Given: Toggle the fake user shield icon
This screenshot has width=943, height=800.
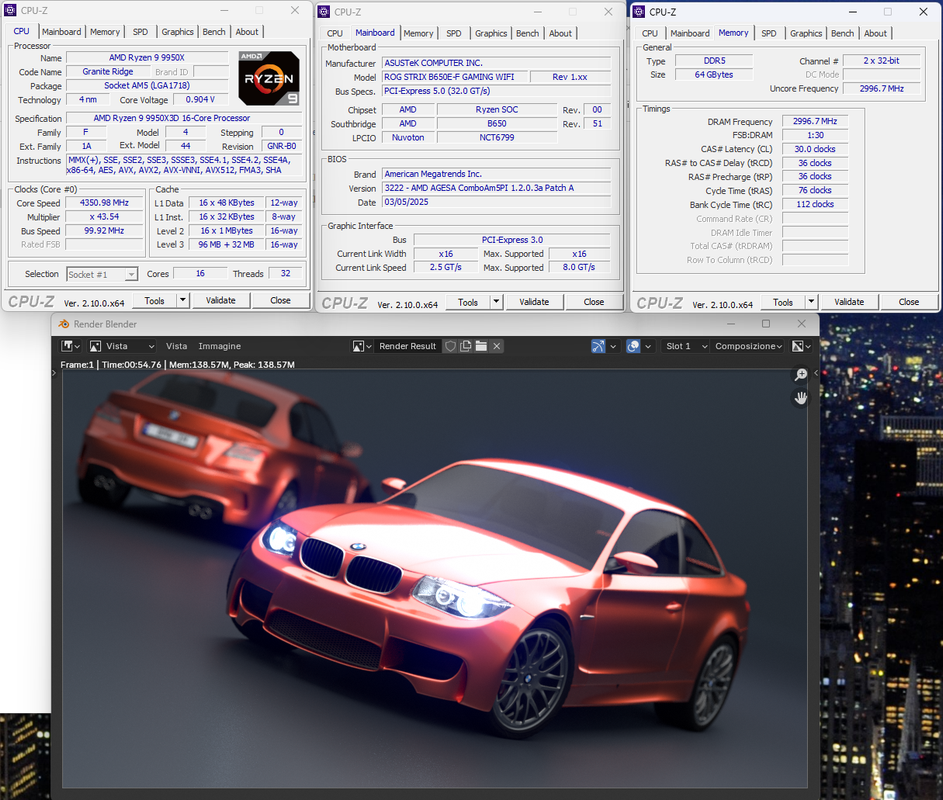Looking at the screenshot, I should tap(450, 346).
